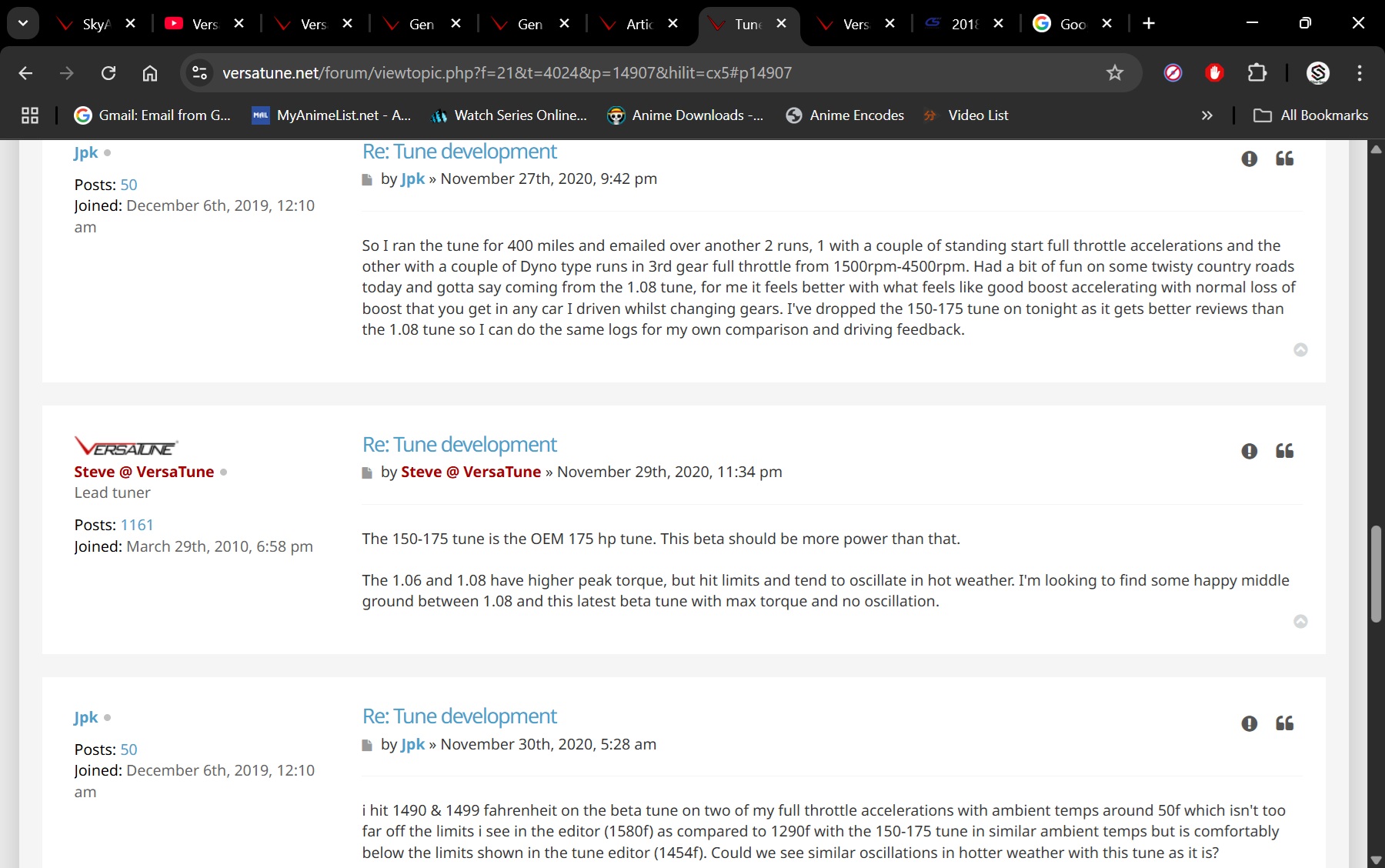Click the browser back arrow
The height and width of the screenshot is (868, 1385).
point(25,73)
